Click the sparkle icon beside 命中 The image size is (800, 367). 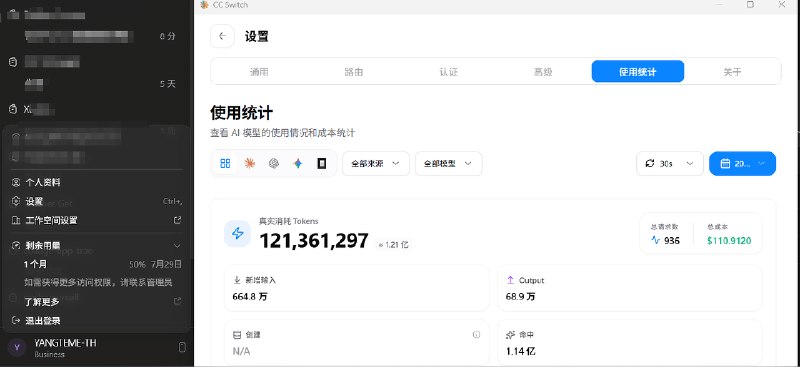pos(510,335)
